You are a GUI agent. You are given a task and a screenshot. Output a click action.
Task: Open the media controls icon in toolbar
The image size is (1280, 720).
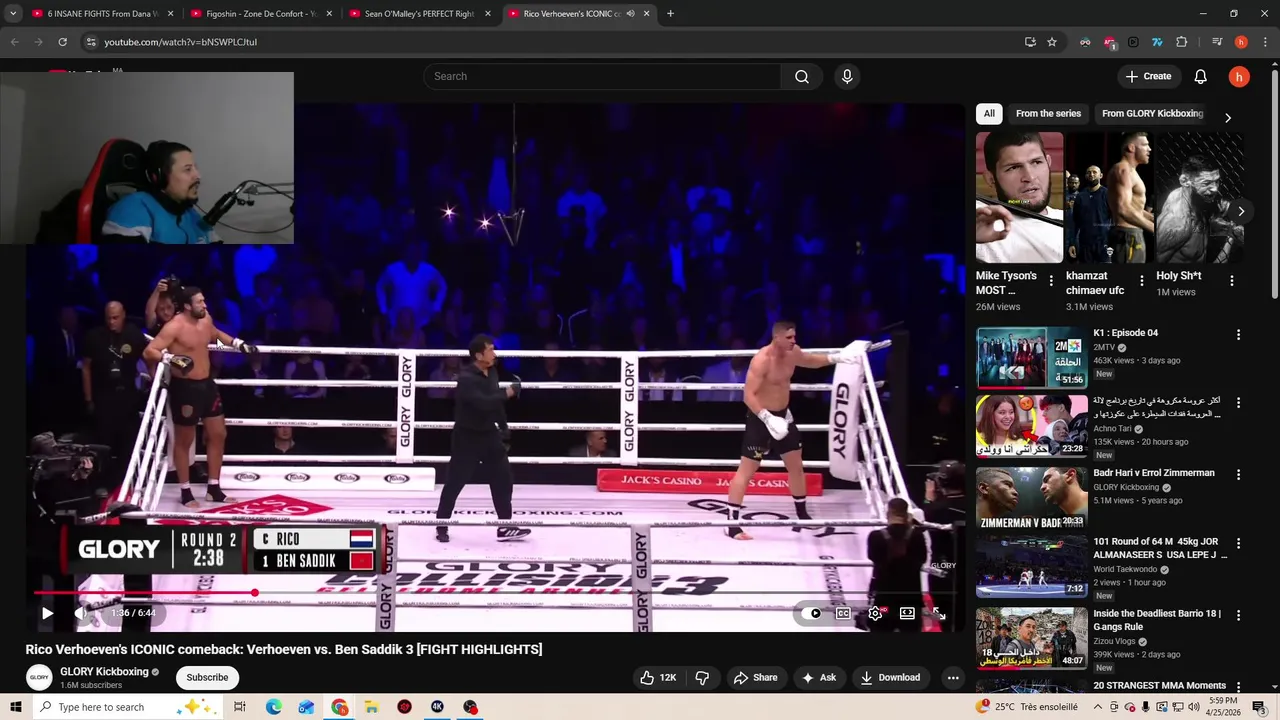tap(1217, 42)
